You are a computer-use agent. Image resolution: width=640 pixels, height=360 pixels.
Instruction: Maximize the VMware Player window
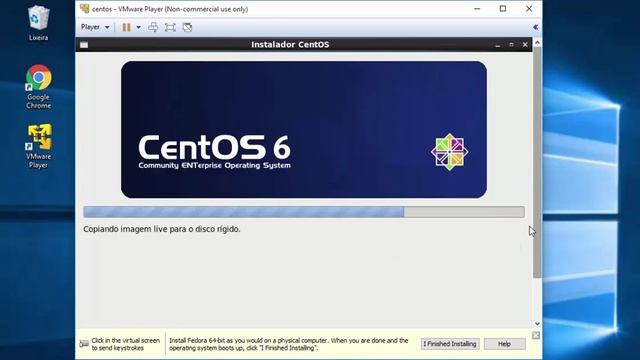[x=503, y=9]
